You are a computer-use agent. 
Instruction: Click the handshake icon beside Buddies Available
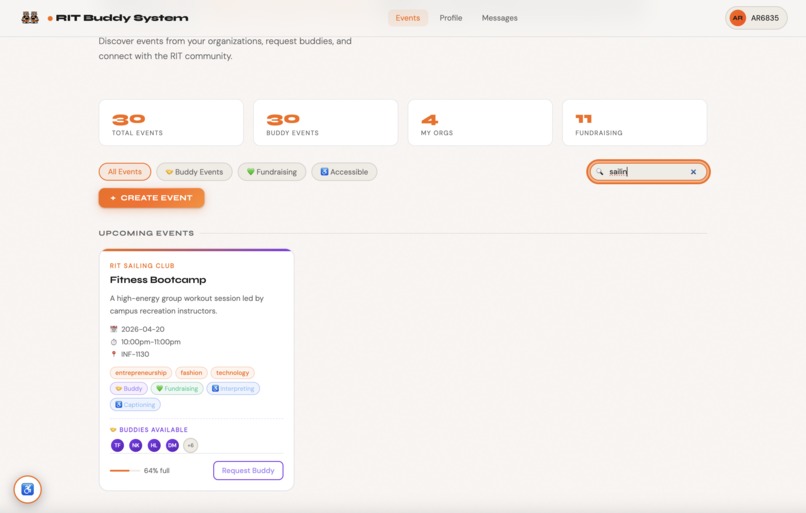[x=113, y=430]
